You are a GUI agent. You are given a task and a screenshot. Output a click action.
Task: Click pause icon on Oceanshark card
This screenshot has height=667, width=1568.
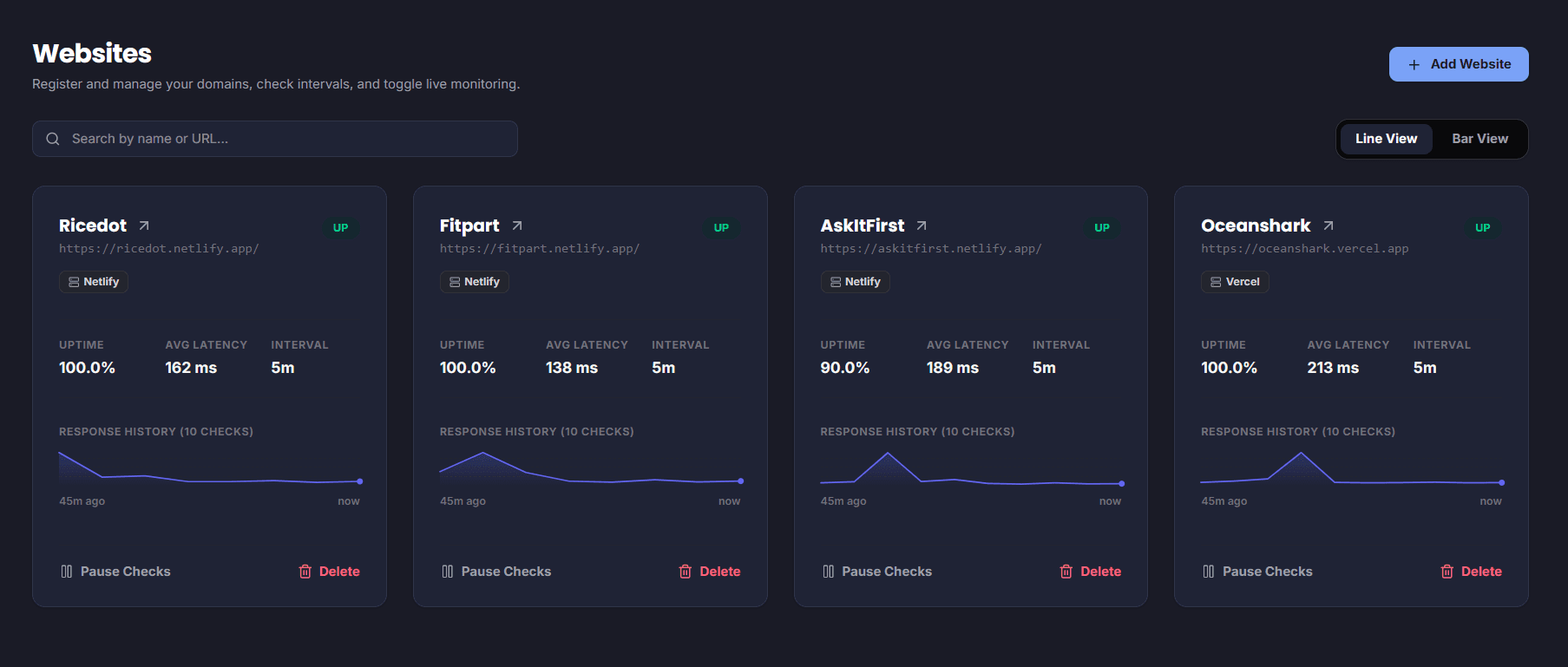pos(1209,572)
